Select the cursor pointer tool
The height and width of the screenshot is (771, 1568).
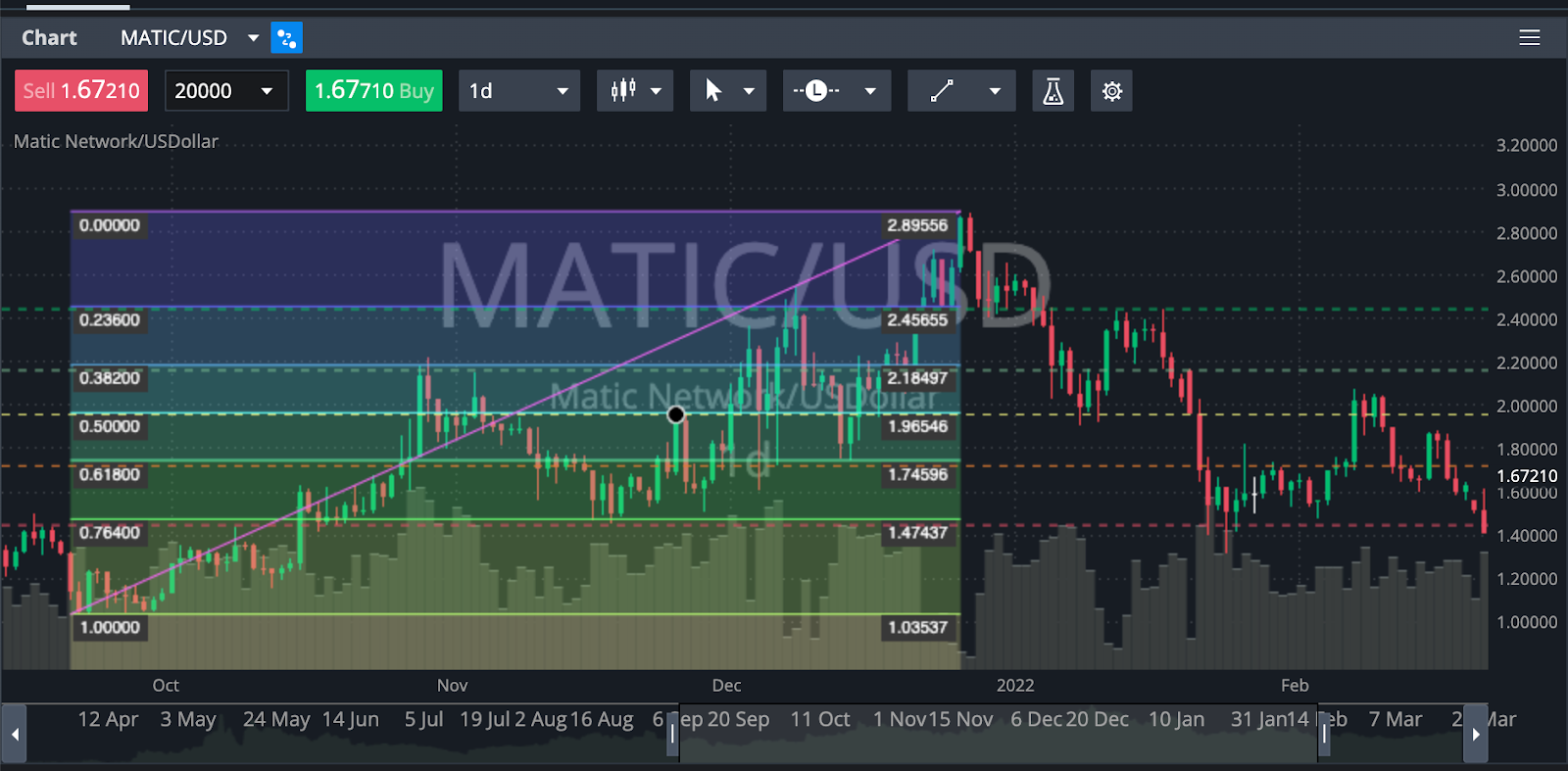click(713, 91)
